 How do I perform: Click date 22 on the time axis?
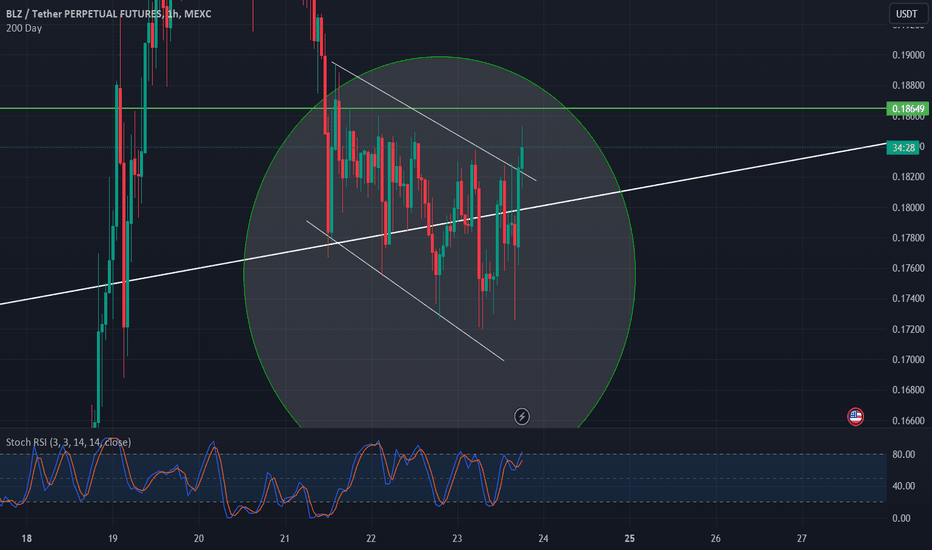(371, 538)
